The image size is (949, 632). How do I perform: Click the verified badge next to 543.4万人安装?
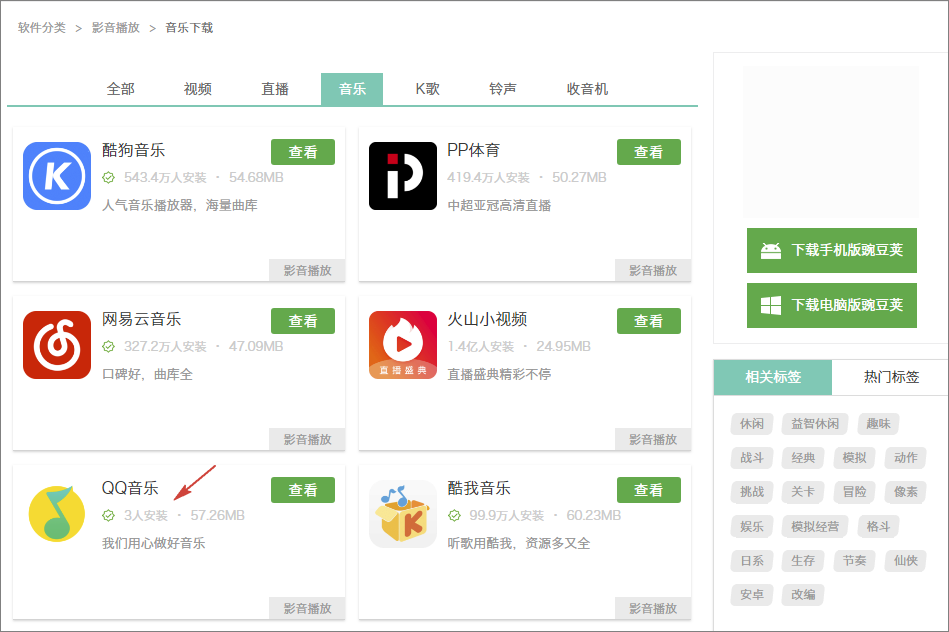click(x=108, y=177)
